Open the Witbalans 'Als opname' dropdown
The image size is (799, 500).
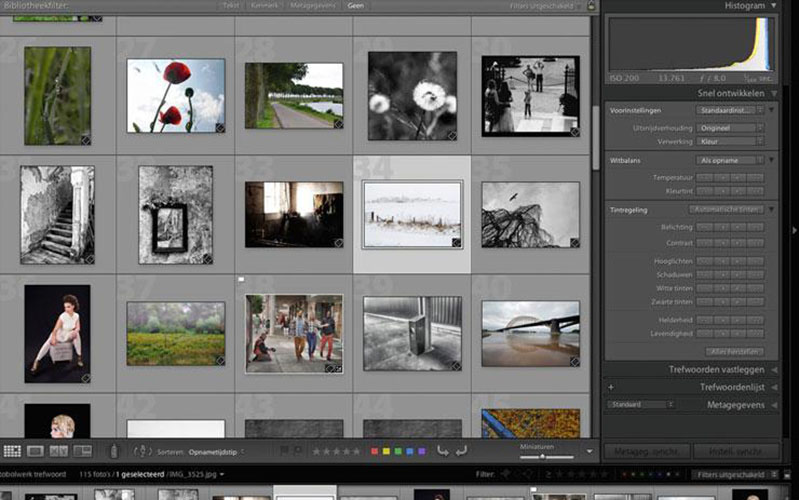click(x=729, y=160)
